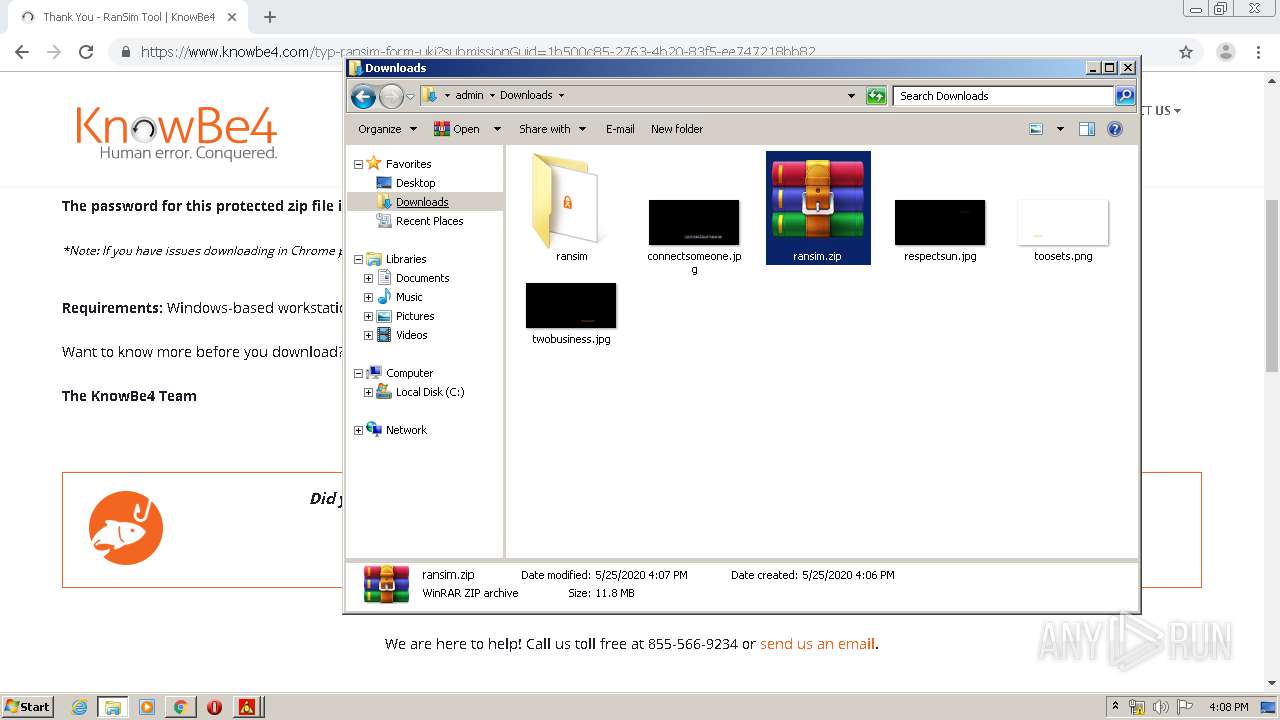Screen dimensions: 1280x720
Task: Open a new Chrome tab
Action: pos(270,17)
